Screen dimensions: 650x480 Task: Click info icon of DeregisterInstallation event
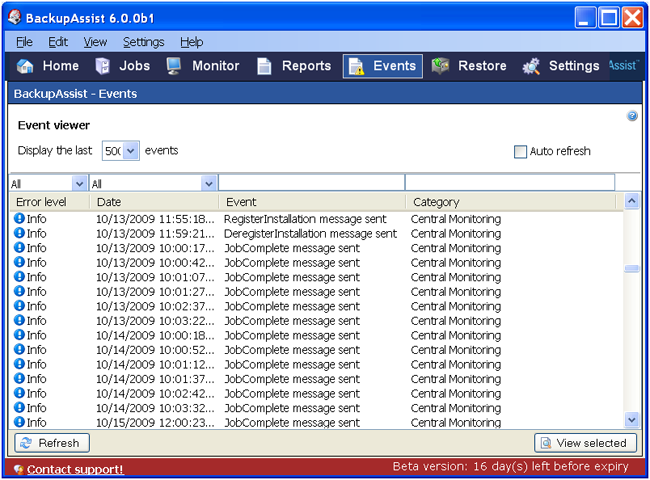19,233
